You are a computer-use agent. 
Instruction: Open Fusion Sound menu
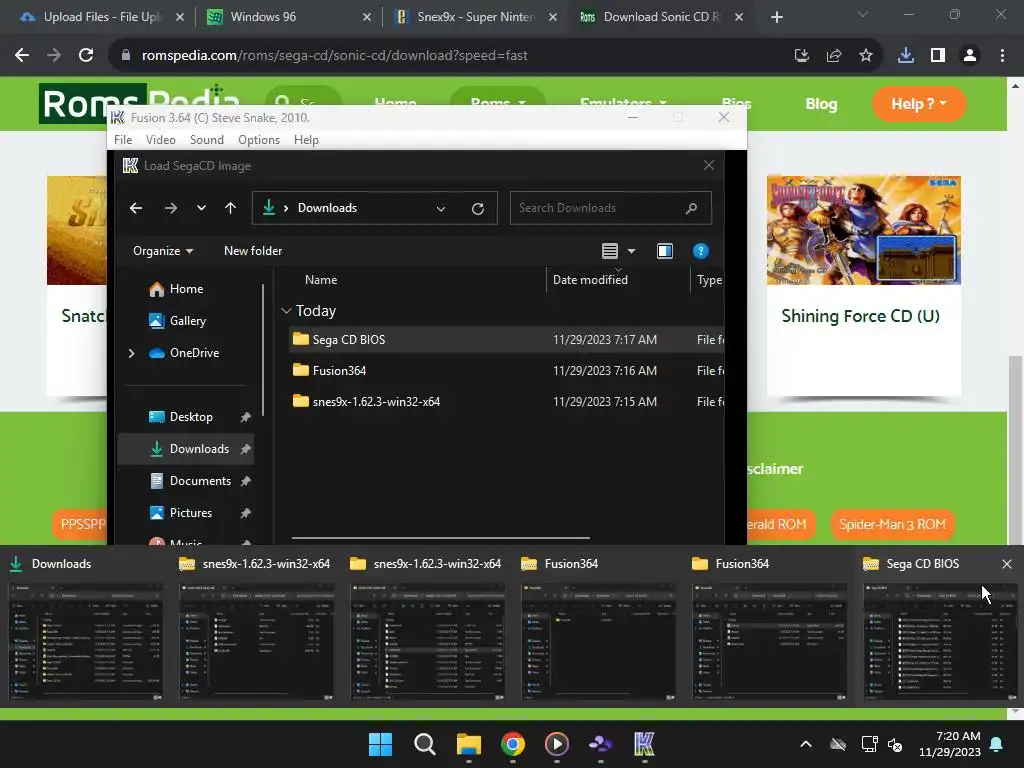pos(206,140)
